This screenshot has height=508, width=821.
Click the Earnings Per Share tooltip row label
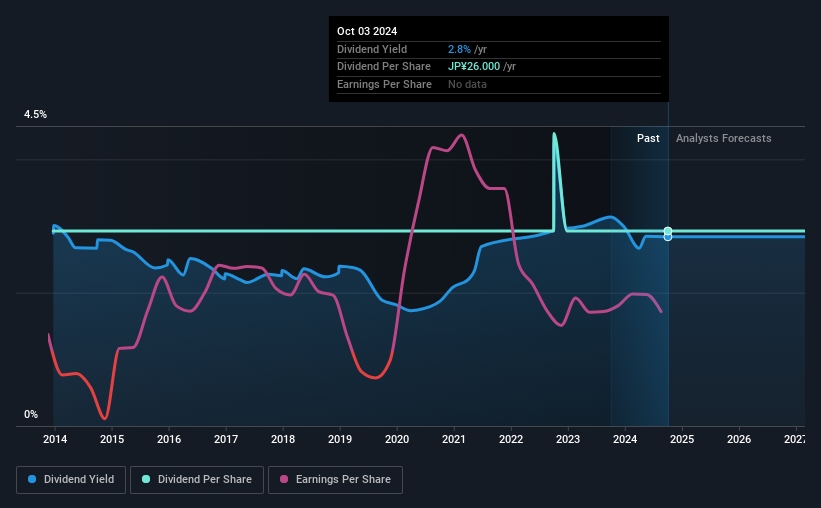(384, 84)
